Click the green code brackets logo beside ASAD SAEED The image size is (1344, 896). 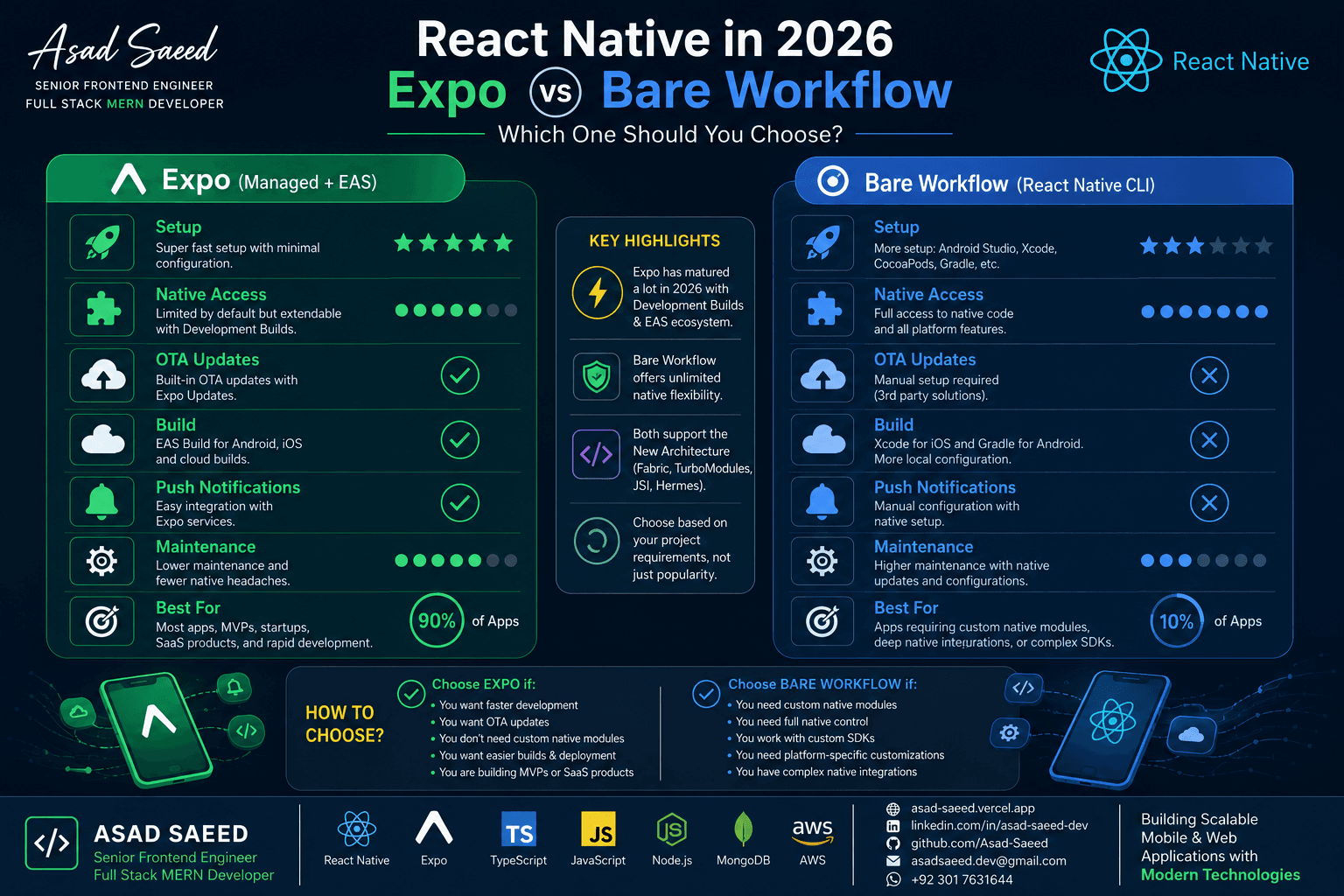pyautogui.click(x=52, y=843)
